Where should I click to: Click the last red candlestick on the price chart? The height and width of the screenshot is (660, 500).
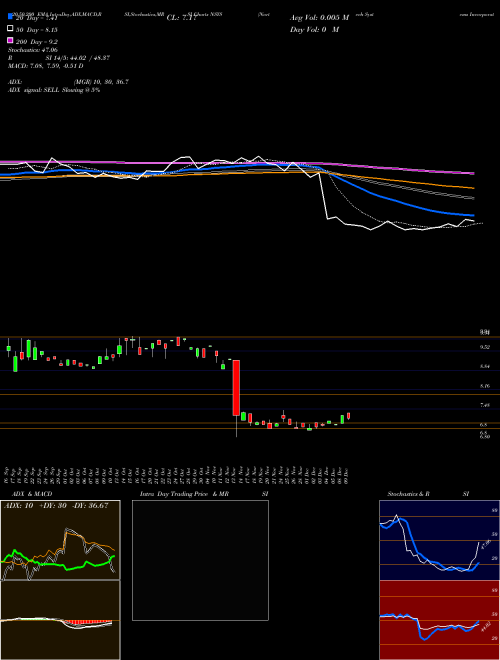click(348, 416)
